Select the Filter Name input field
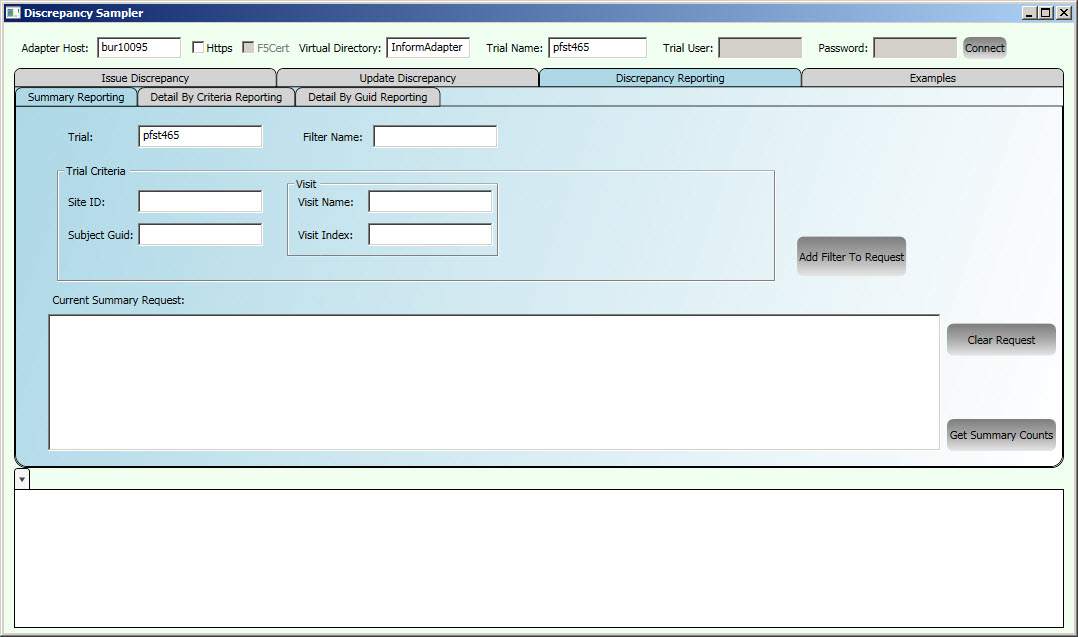1078x637 pixels. 434,136
